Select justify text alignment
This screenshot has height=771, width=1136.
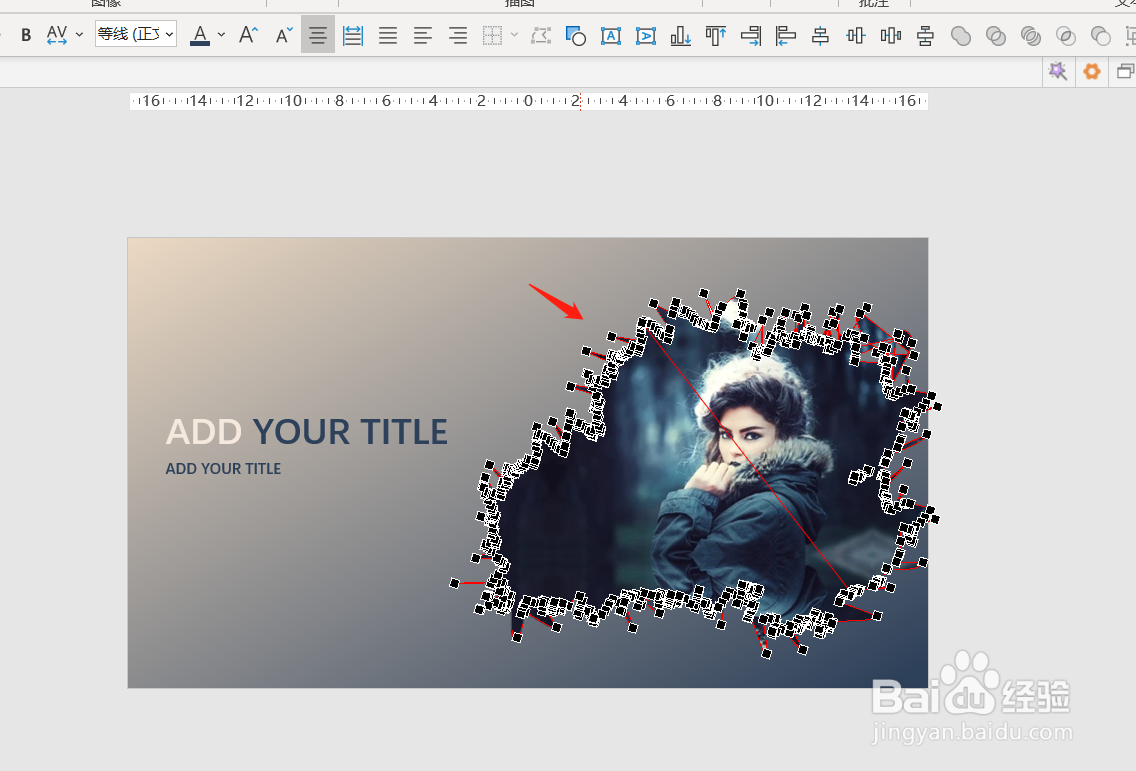[x=388, y=35]
